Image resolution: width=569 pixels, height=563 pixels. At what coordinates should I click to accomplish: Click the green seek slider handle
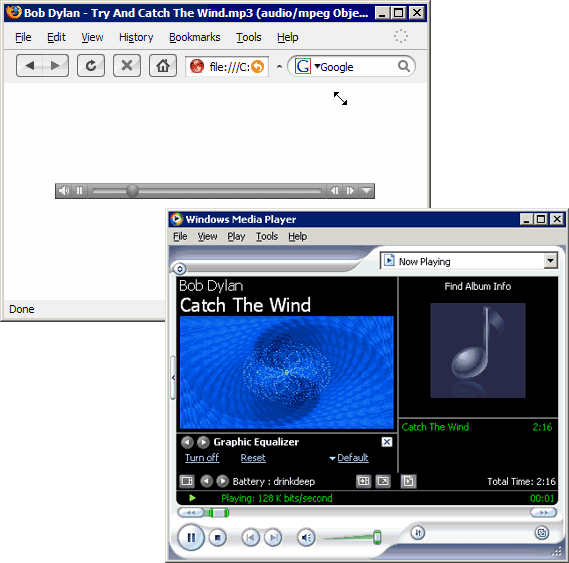tap(218, 513)
